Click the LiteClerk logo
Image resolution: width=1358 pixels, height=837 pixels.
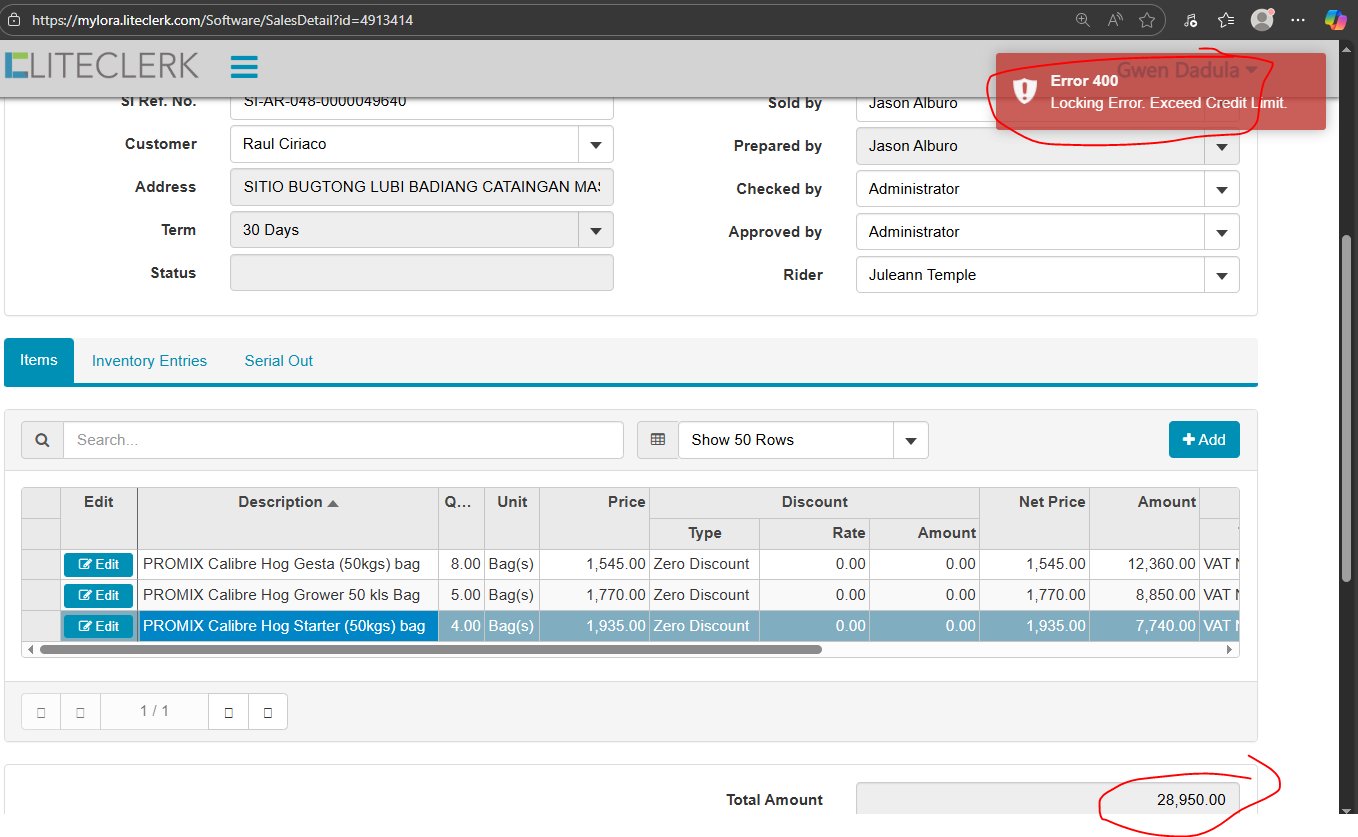click(x=101, y=66)
